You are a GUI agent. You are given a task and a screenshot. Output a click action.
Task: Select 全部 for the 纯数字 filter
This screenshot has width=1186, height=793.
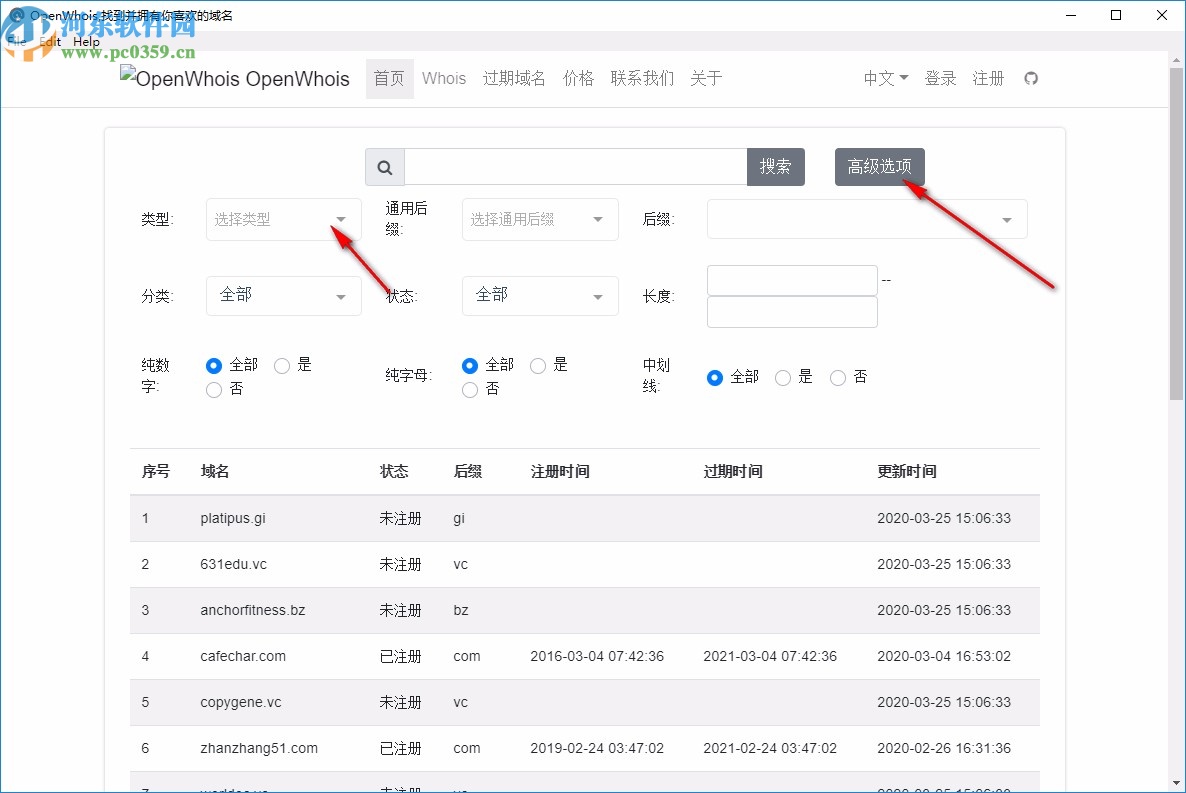[214, 366]
